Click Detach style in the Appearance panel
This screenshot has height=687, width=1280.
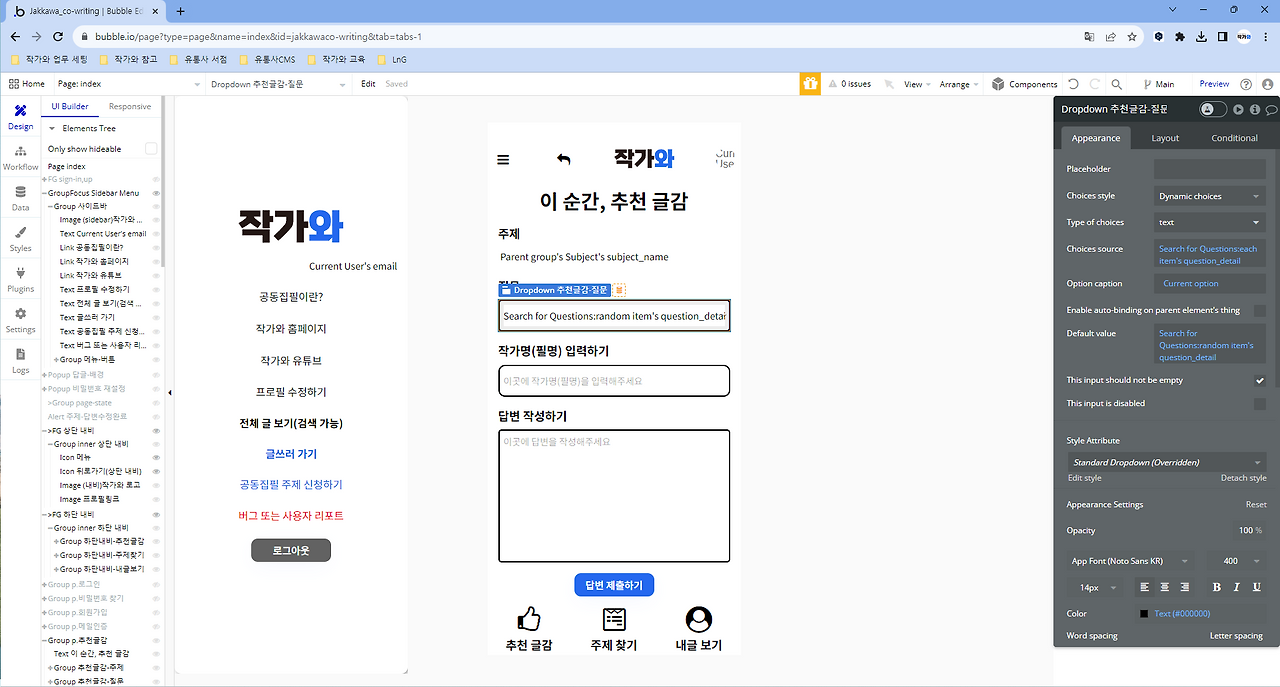tap(1242, 477)
